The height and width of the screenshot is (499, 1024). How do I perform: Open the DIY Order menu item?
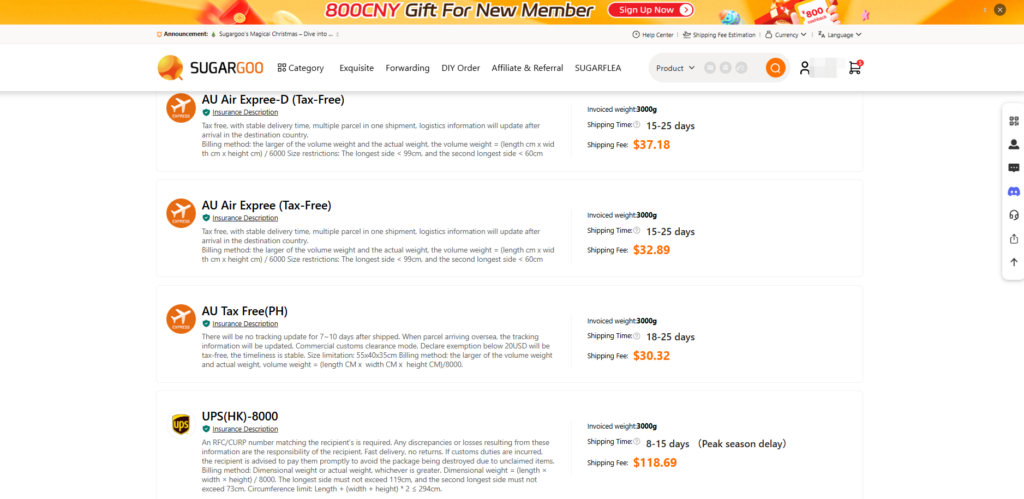click(x=460, y=68)
